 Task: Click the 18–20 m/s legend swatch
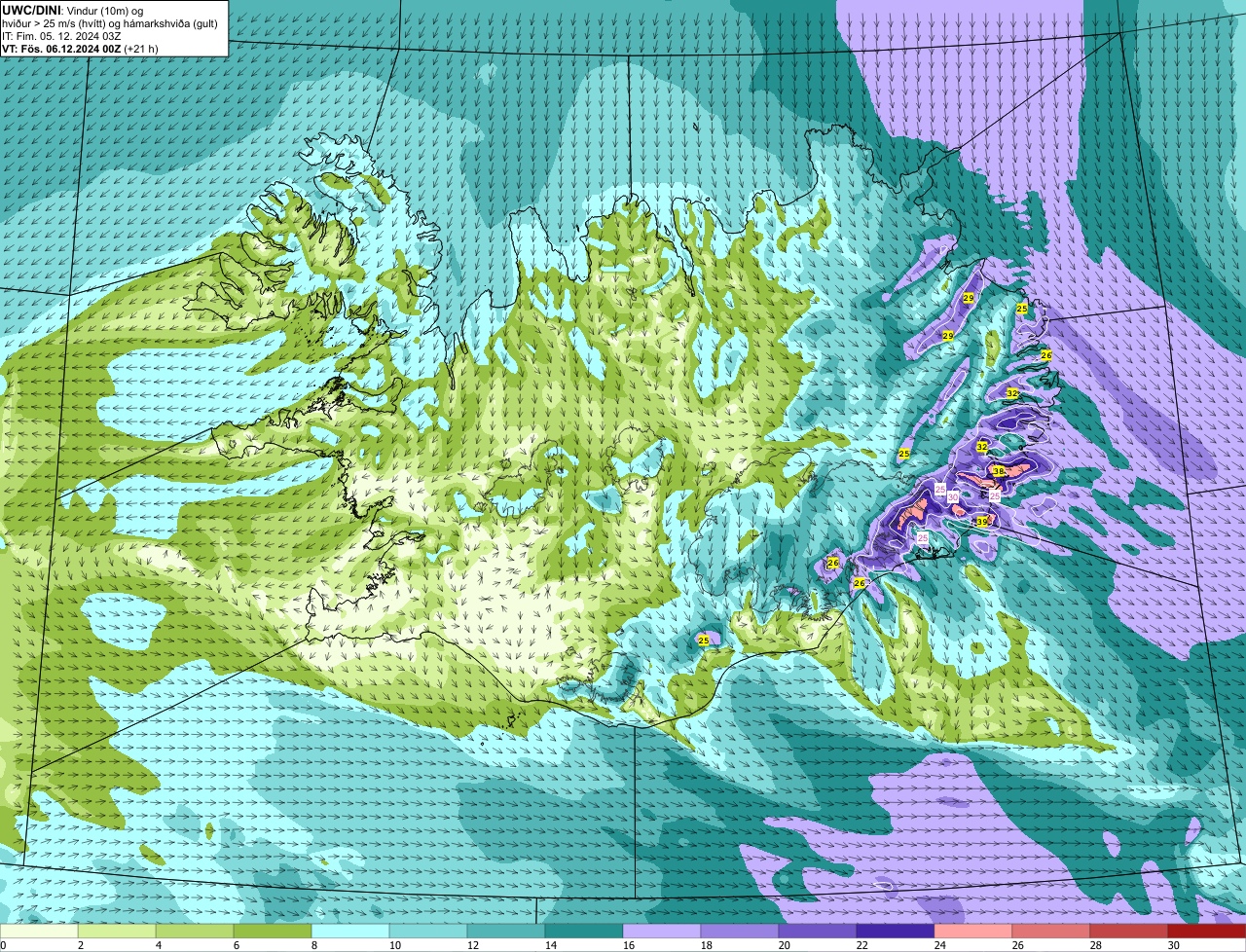coord(740,932)
